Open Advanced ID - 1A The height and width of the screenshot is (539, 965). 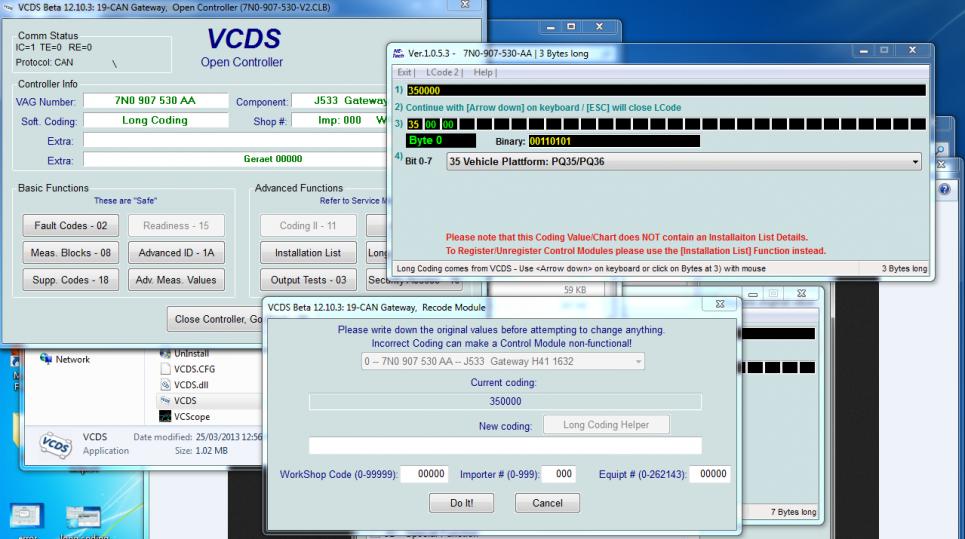coord(176,253)
